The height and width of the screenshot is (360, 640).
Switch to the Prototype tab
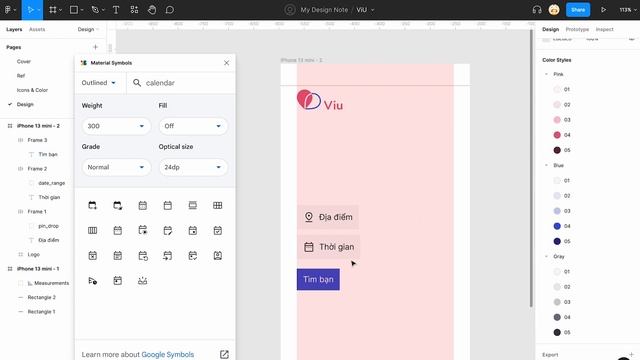(577, 29)
